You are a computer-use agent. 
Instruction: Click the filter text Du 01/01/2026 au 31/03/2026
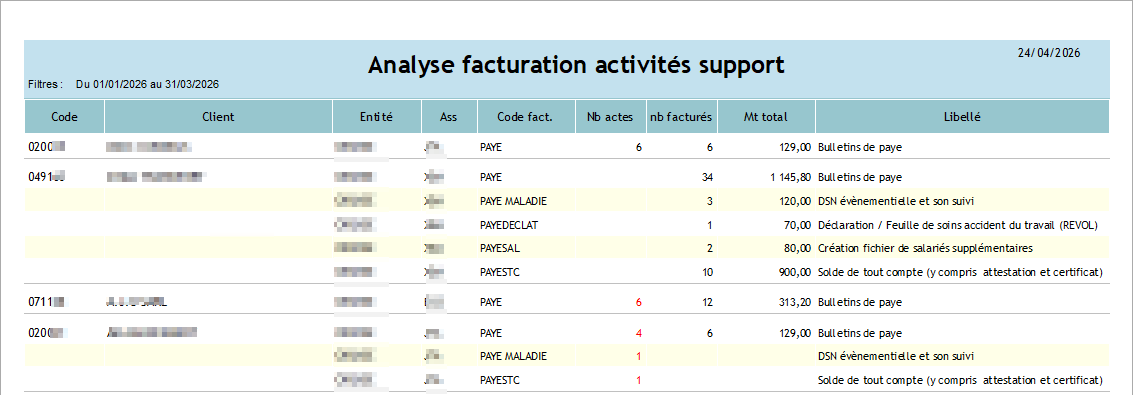(147, 84)
